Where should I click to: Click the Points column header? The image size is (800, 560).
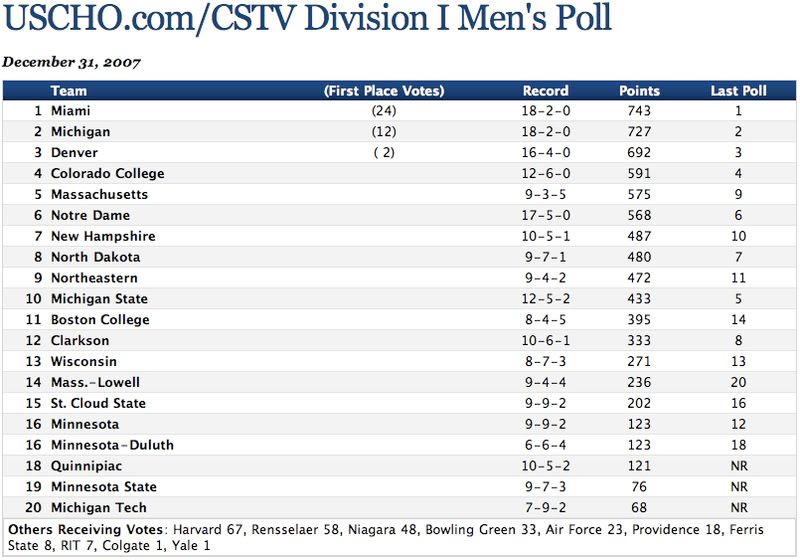[x=640, y=91]
